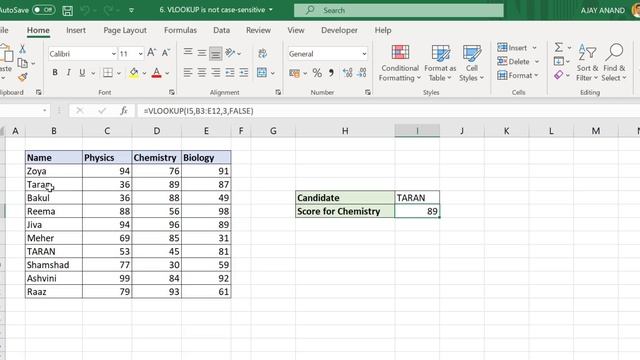Image resolution: width=640 pixels, height=360 pixels.
Task: Open Font settings dialog launcher
Action: (x=172, y=92)
